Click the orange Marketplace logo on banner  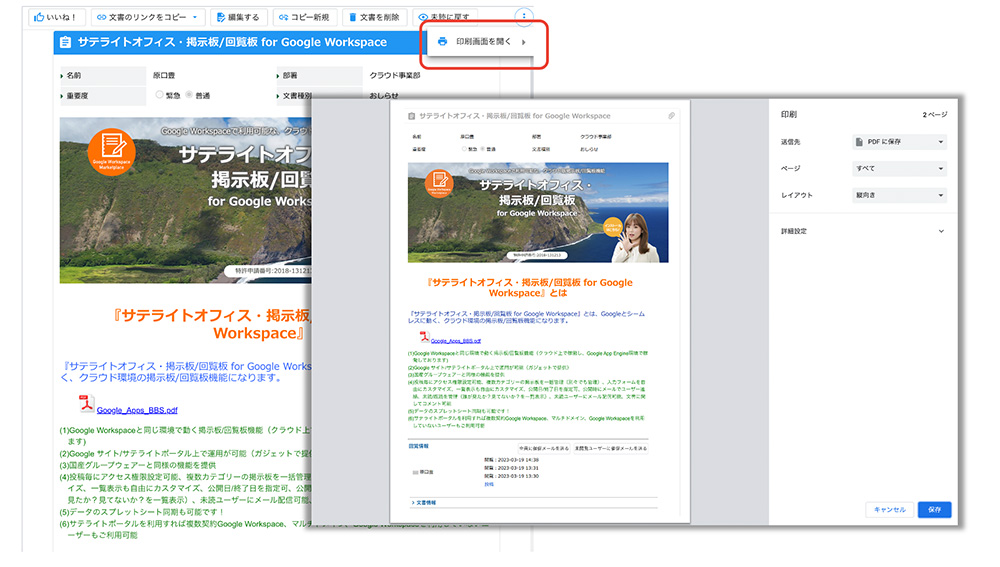click(x=112, y=151)
